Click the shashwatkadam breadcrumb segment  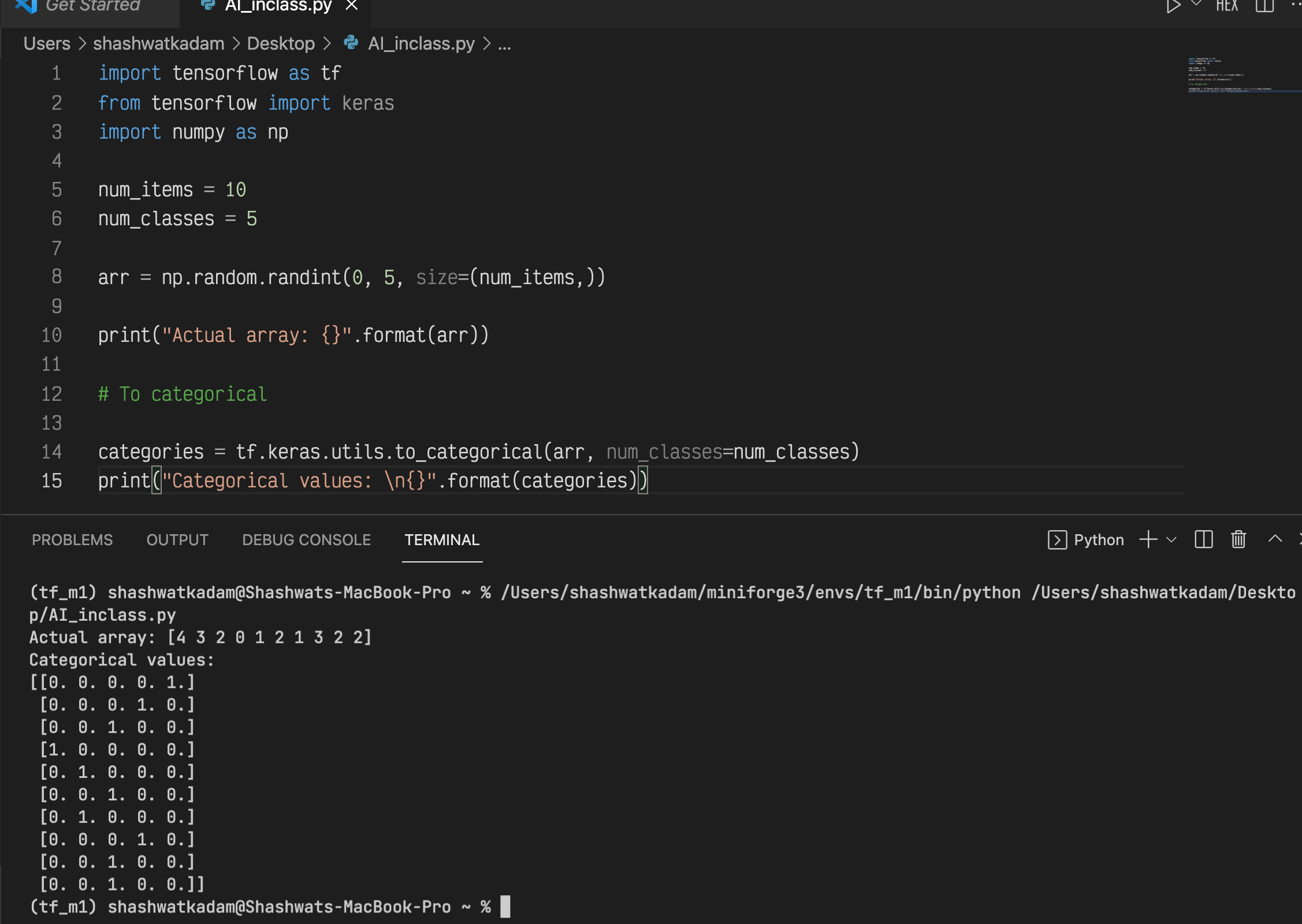click(x=158, y=44)
